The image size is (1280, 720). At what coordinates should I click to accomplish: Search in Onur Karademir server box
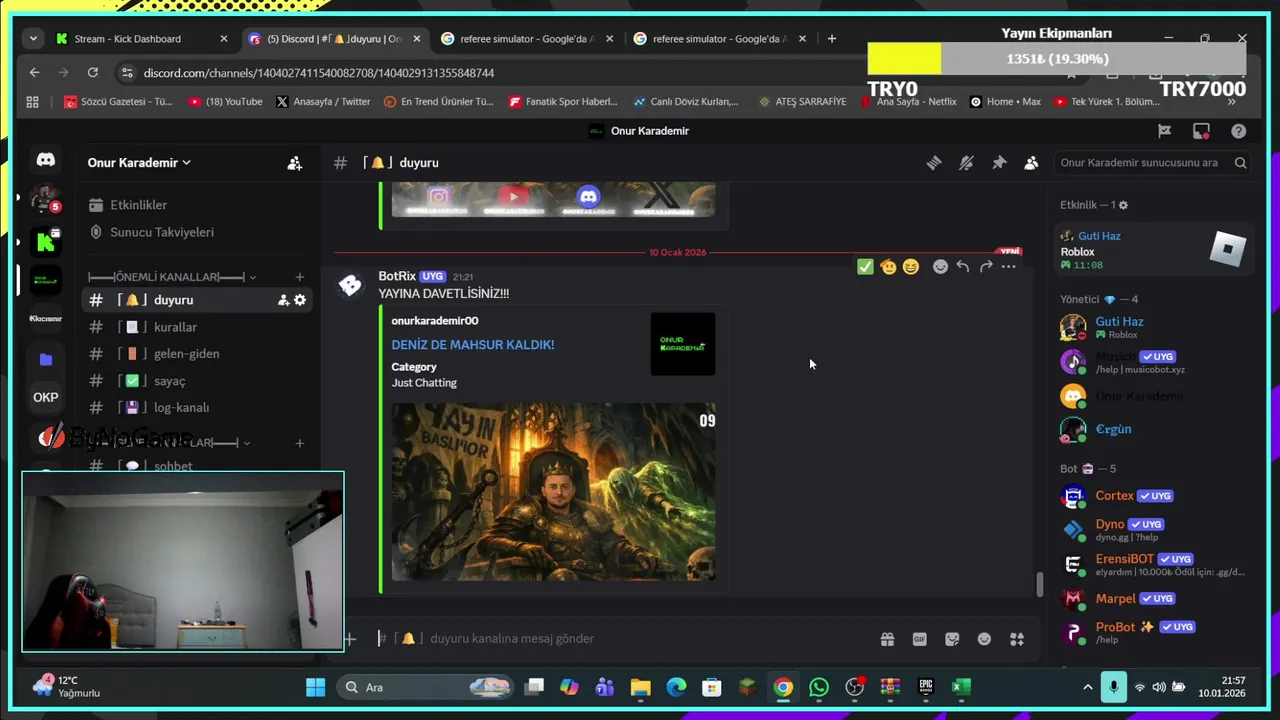click(1153, 163)
